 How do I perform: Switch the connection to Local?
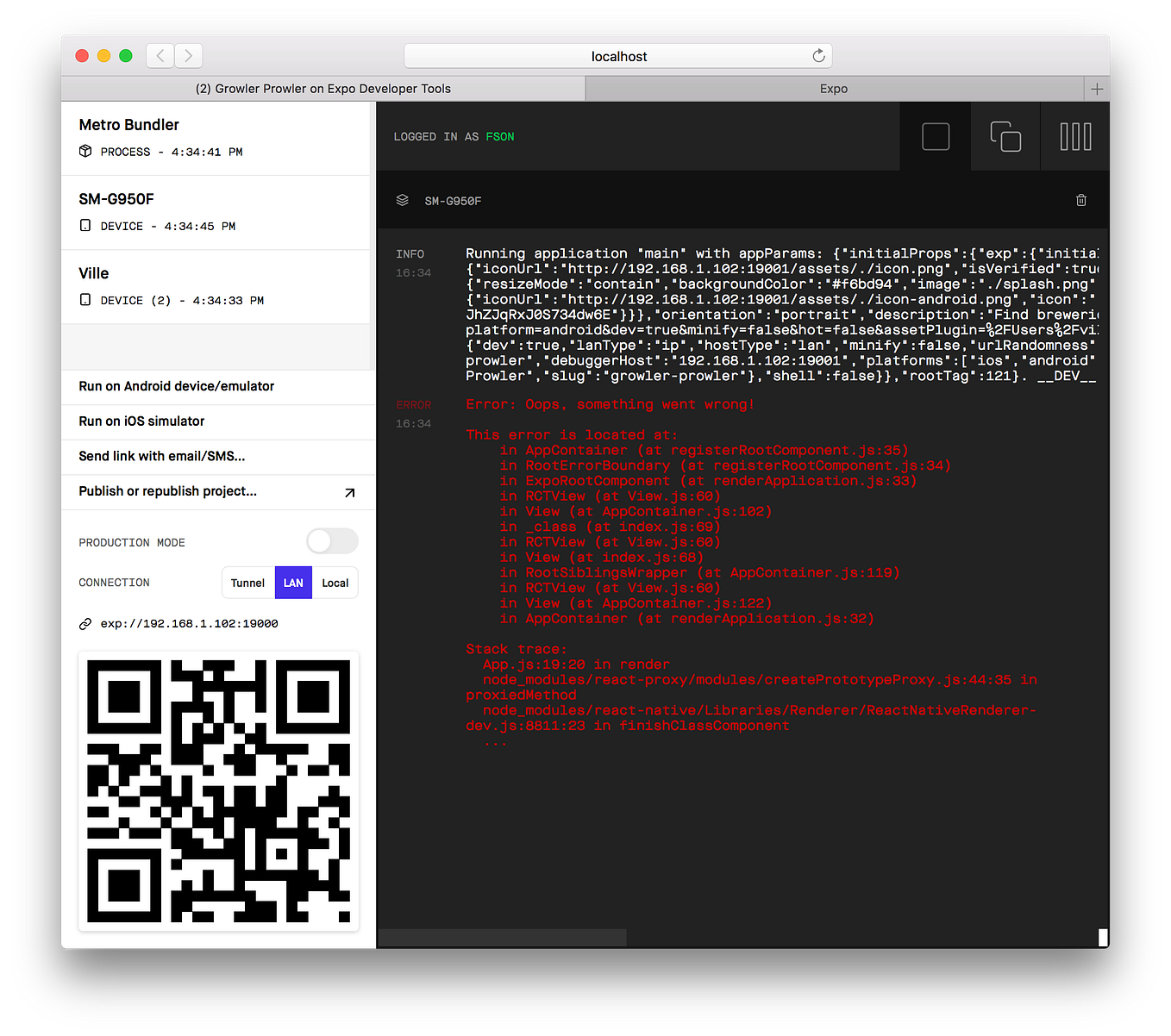pos(335,583)
